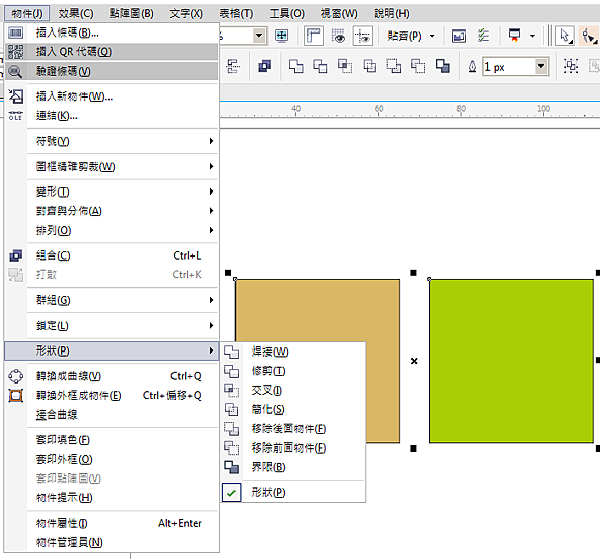Screen dimensions: 600x559
Task: Click toolbar Boundary shaping button
Action: 443,67
